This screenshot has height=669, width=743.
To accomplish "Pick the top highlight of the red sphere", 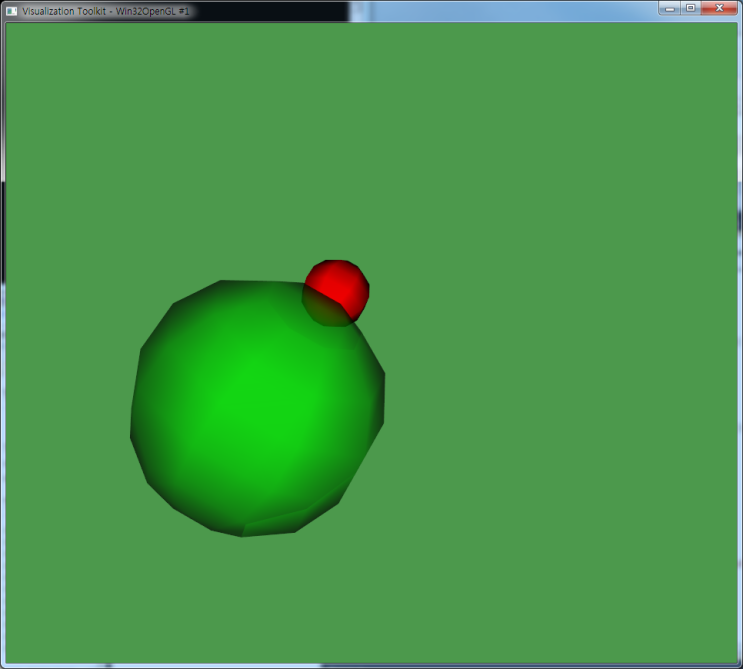I will pos(336,270).
